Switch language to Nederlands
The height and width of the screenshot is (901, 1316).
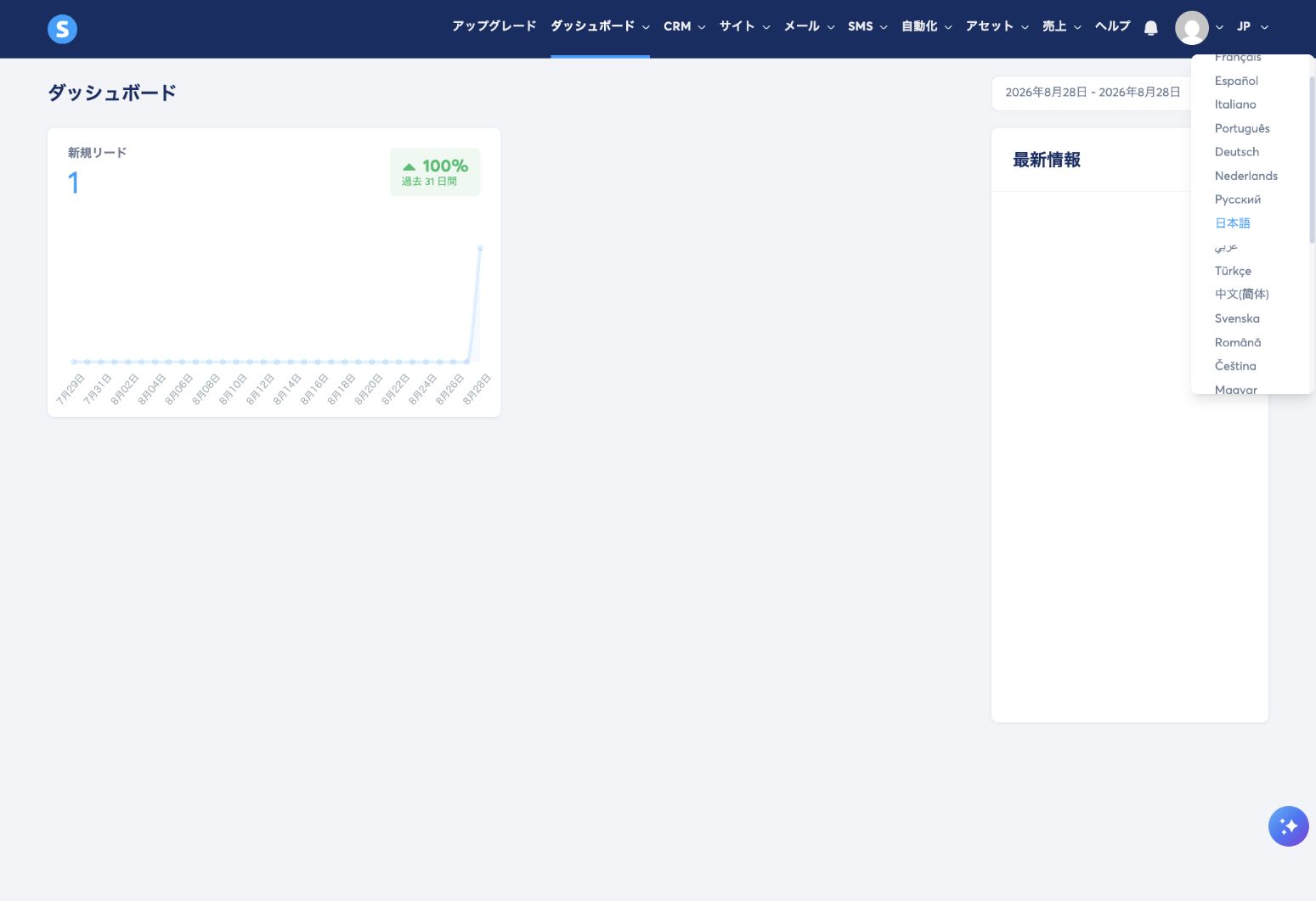pos(1246,176)
